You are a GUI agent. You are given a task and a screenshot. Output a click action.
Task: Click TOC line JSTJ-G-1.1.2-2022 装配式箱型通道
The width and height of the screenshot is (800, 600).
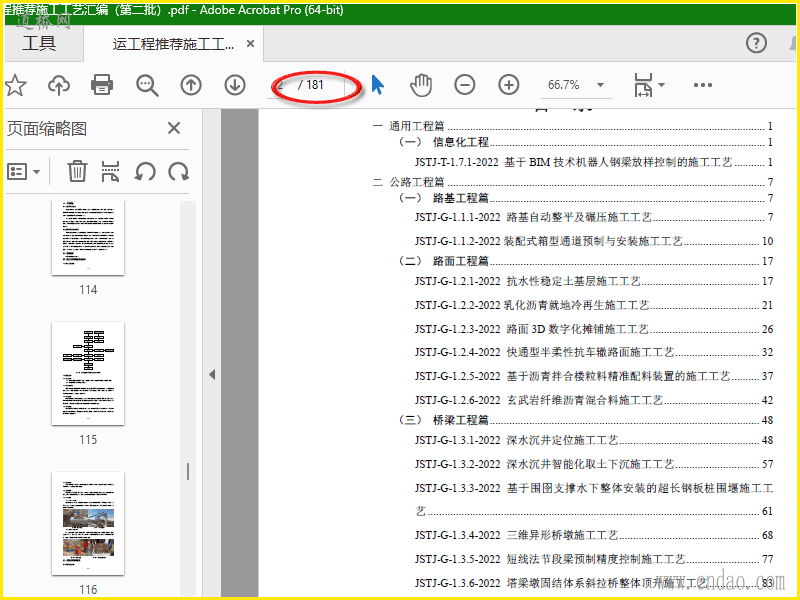tap(594, 241)
